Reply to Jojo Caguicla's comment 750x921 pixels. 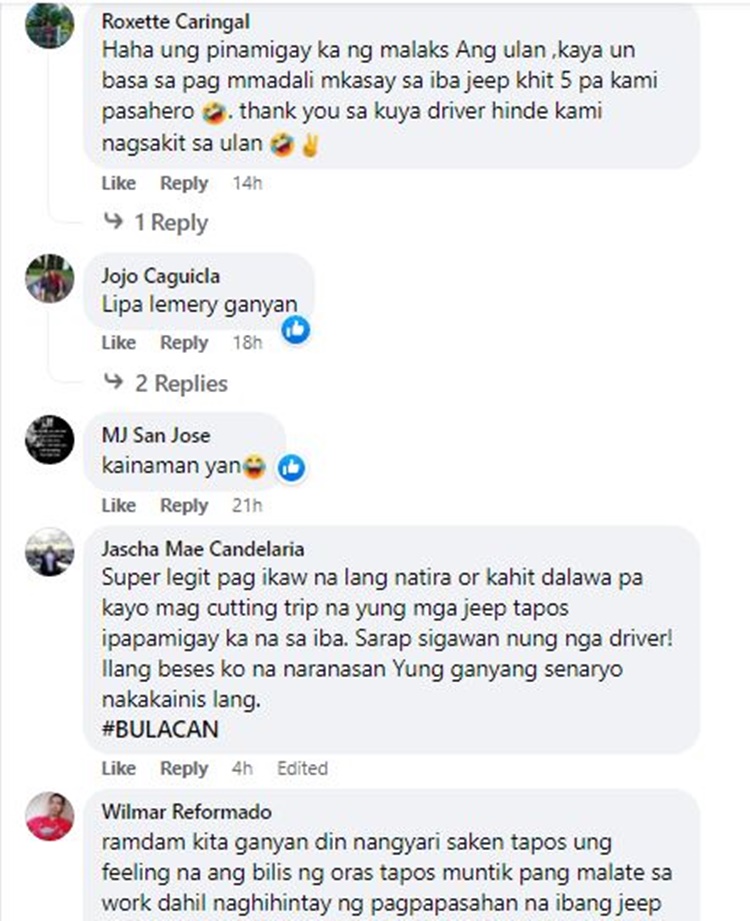tap(184, 342)
